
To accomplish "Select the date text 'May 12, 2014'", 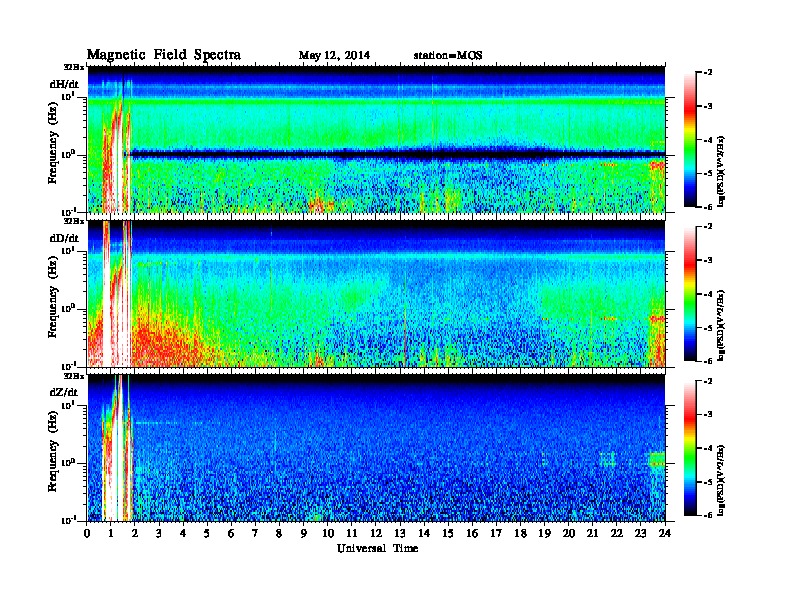I will tap(334, 55).
